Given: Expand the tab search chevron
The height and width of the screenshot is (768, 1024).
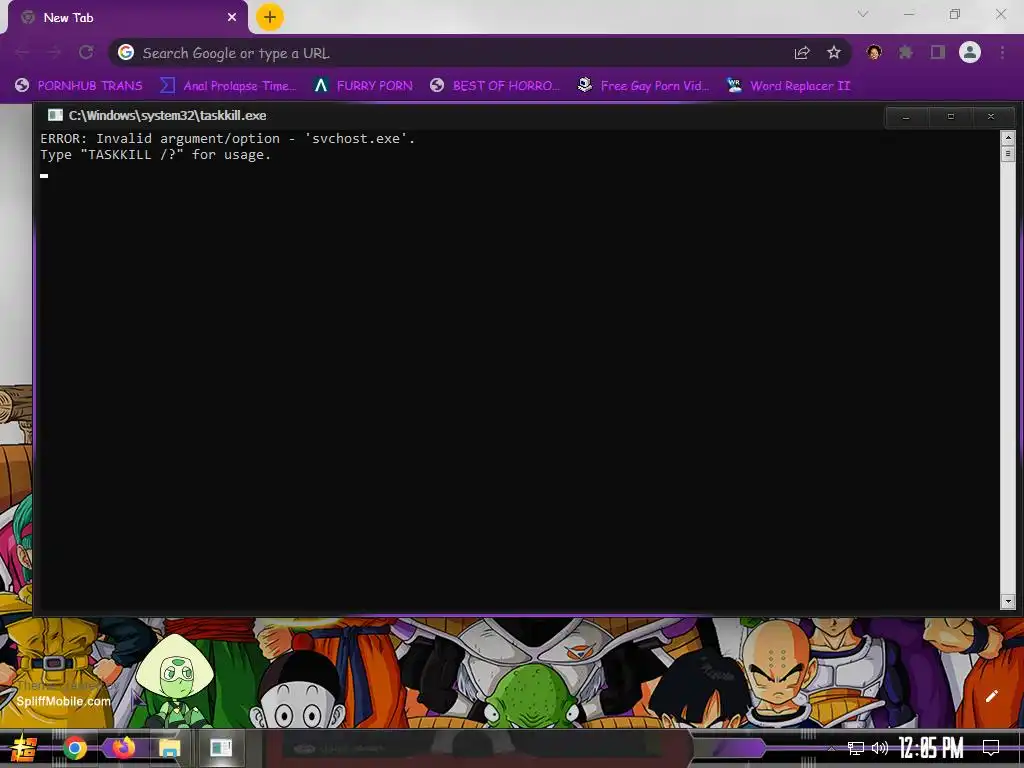Looking at the screenshot, I should pyautogui.click(x=863, y=14).
